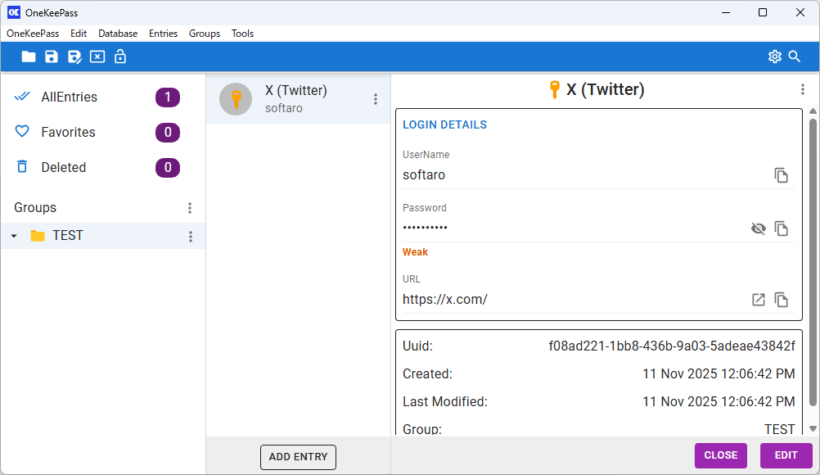The height and width of the screenshot is (475, 820).
Task: Lock the database with the padlock icon
Action: pyautogui.click(x=120, y=57)
